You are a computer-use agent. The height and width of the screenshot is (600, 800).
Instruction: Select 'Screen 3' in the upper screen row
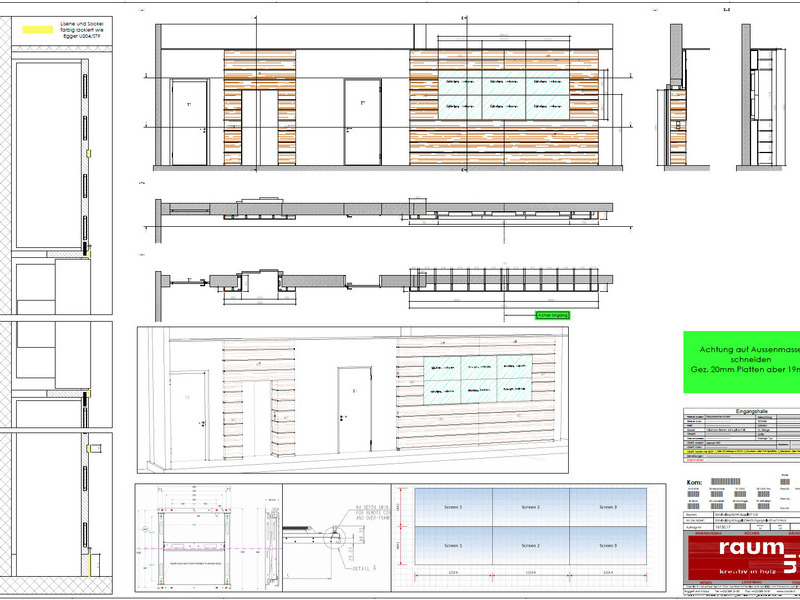click(608, 507)
